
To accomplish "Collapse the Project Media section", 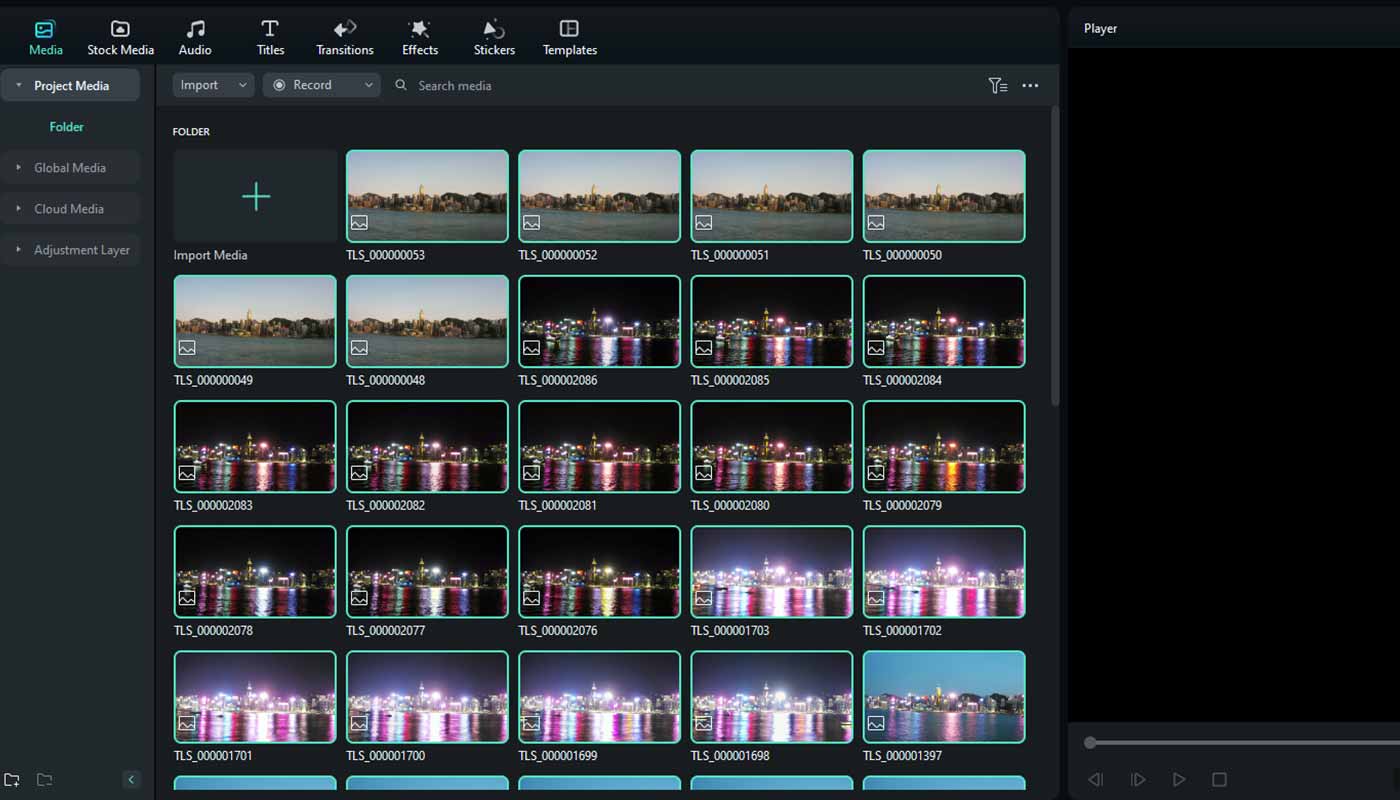I will pos(18,86).
